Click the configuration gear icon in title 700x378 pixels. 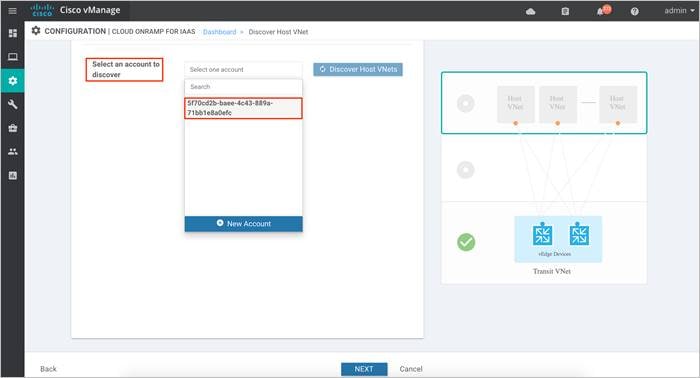click(36, 31)
